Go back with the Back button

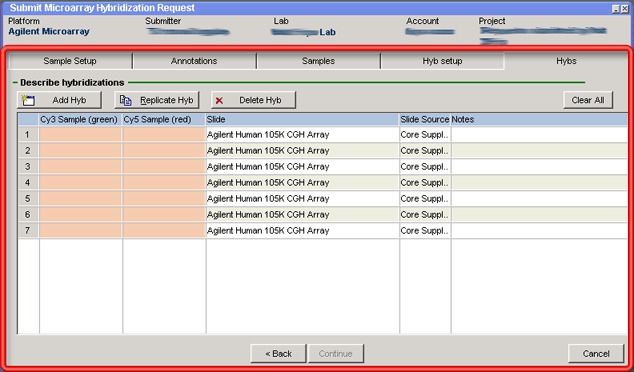[278, 353]
